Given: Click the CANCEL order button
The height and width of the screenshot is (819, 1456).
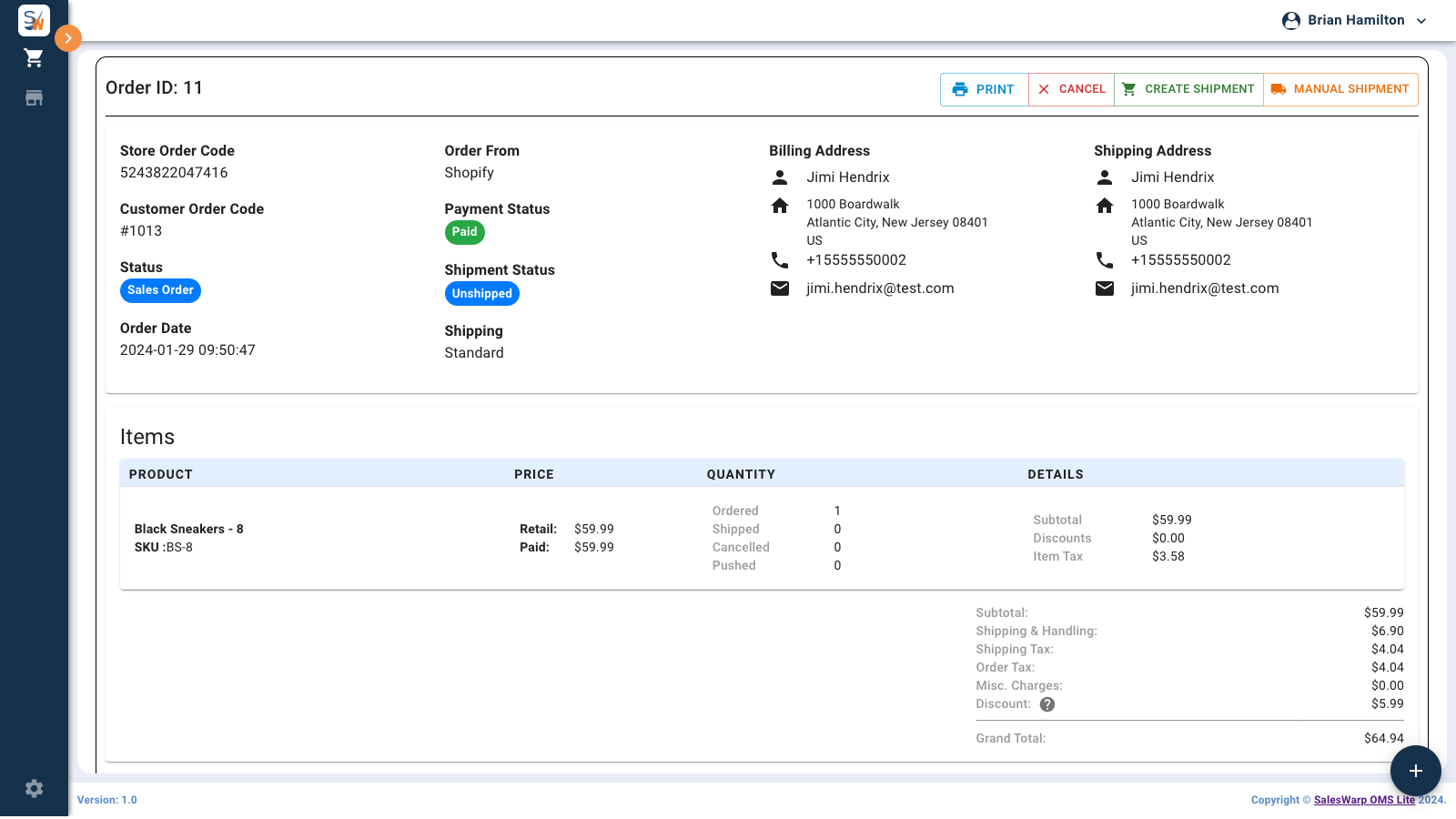Looking at the screenshot, I should coord(1071,89).
